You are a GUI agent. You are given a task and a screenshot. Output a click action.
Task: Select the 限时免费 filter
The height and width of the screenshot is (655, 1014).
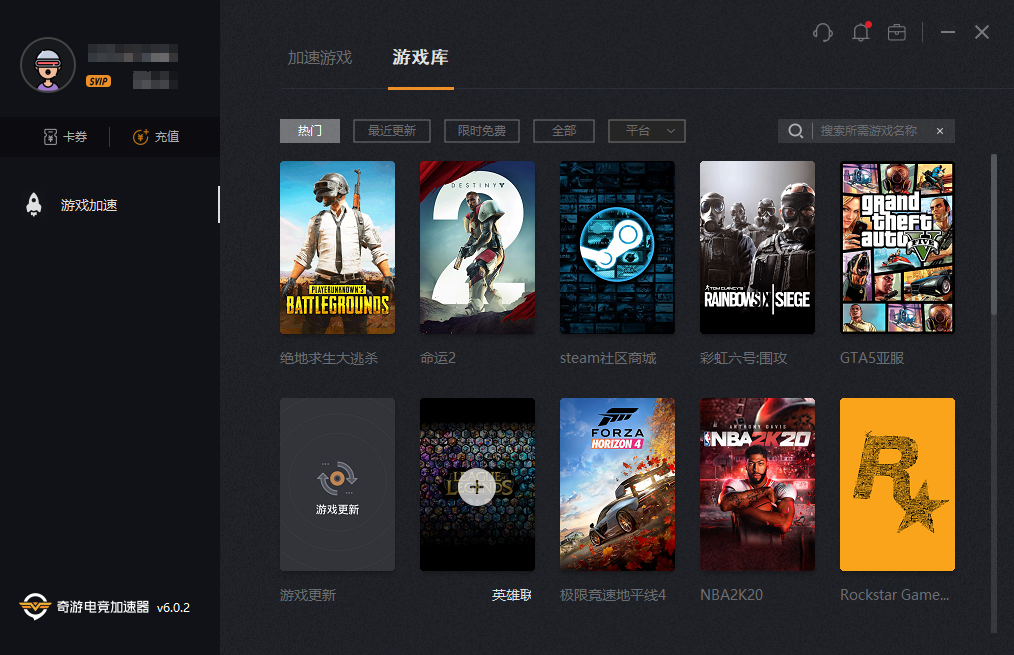pyautogui.click(x=482, y=131)
